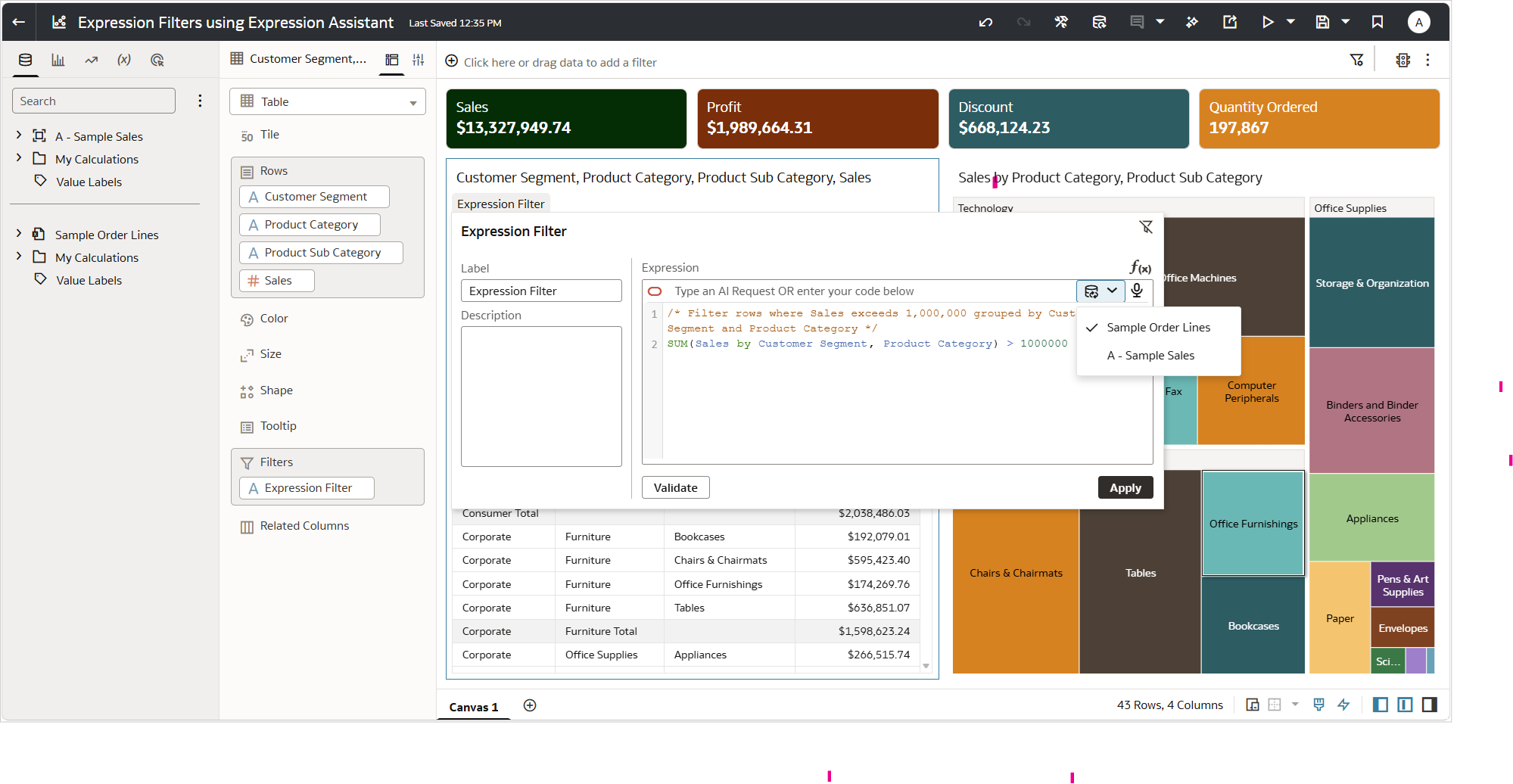Click the Undo icon
The height and width of the screenshot is (784, 1513).
(985, 22)
